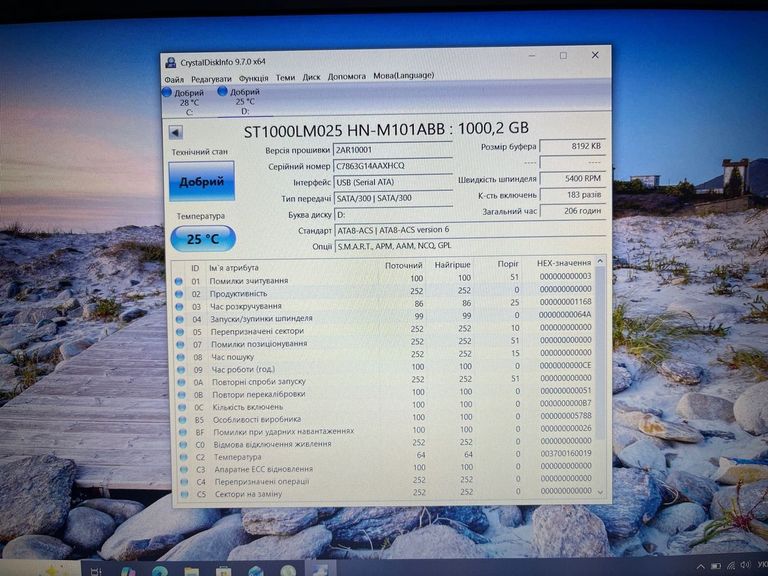Open the Теми menu
The width and height of the screenshot is (768, 576).
click(x=285, y=77)
